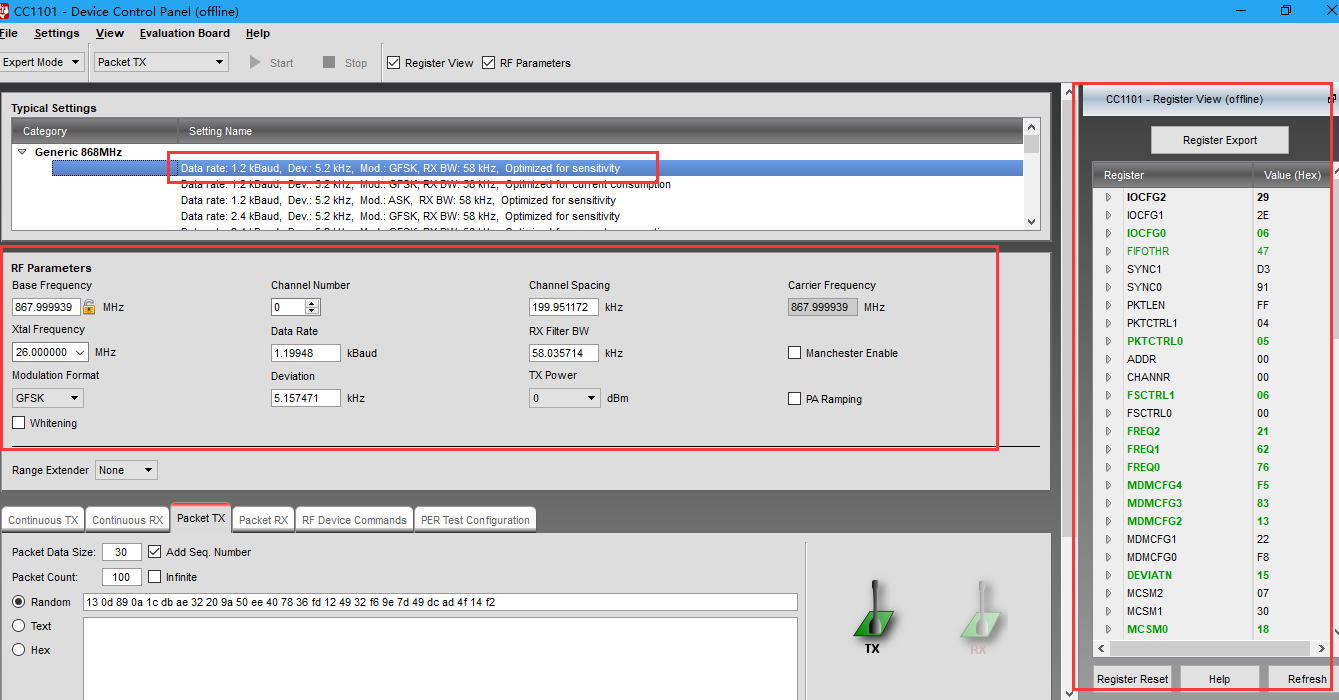This screenshot has height=700, width=1339.
Task: Expand the IOCFG2 register row arrow
Action: coord(1108,197)
